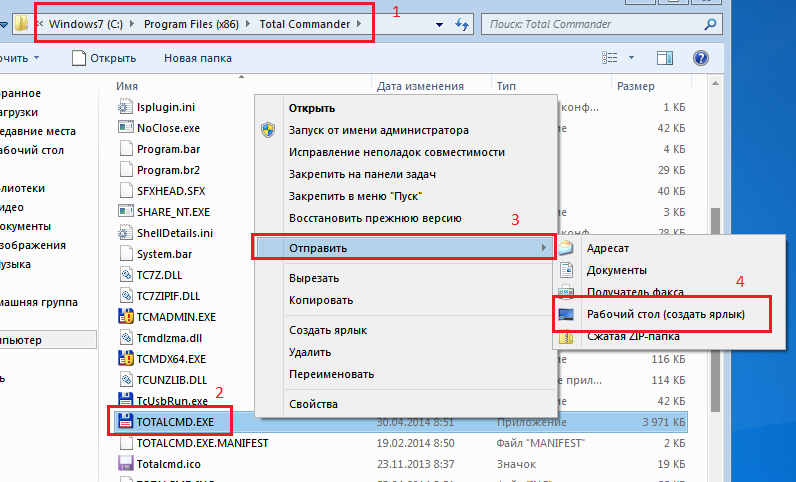Image resolution: width=796 pixels, height=482 pixels.
Task: Click the change view icon
Action: tap(609, 58)
